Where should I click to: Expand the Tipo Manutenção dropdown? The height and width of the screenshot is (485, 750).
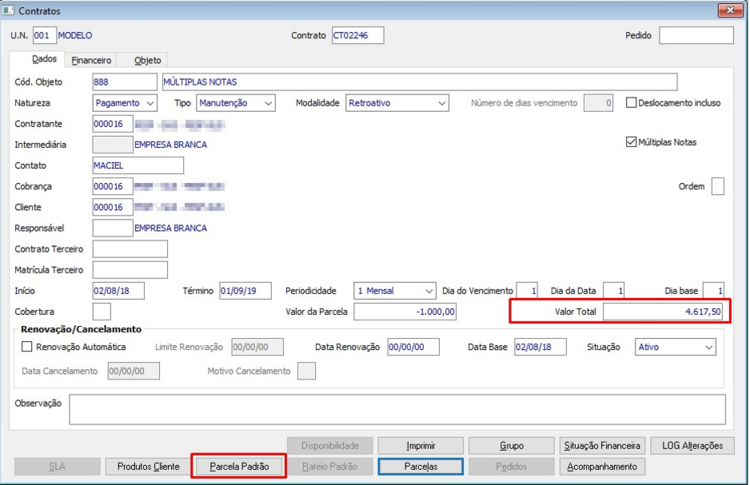[236, 103]
